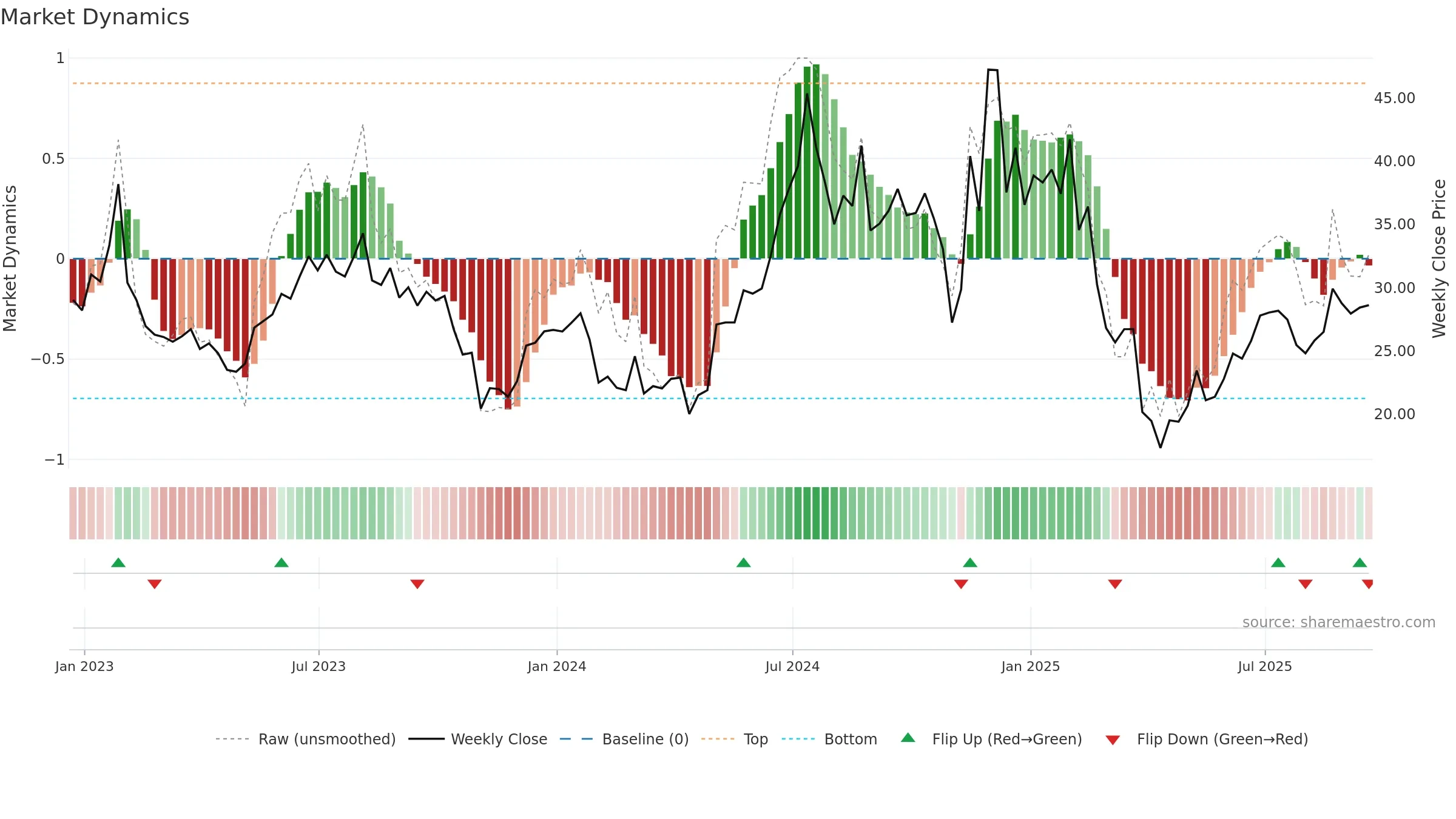1456x819 pixels.
Task: Click the 35.00 price axis label
Action: coord(1395,224)
